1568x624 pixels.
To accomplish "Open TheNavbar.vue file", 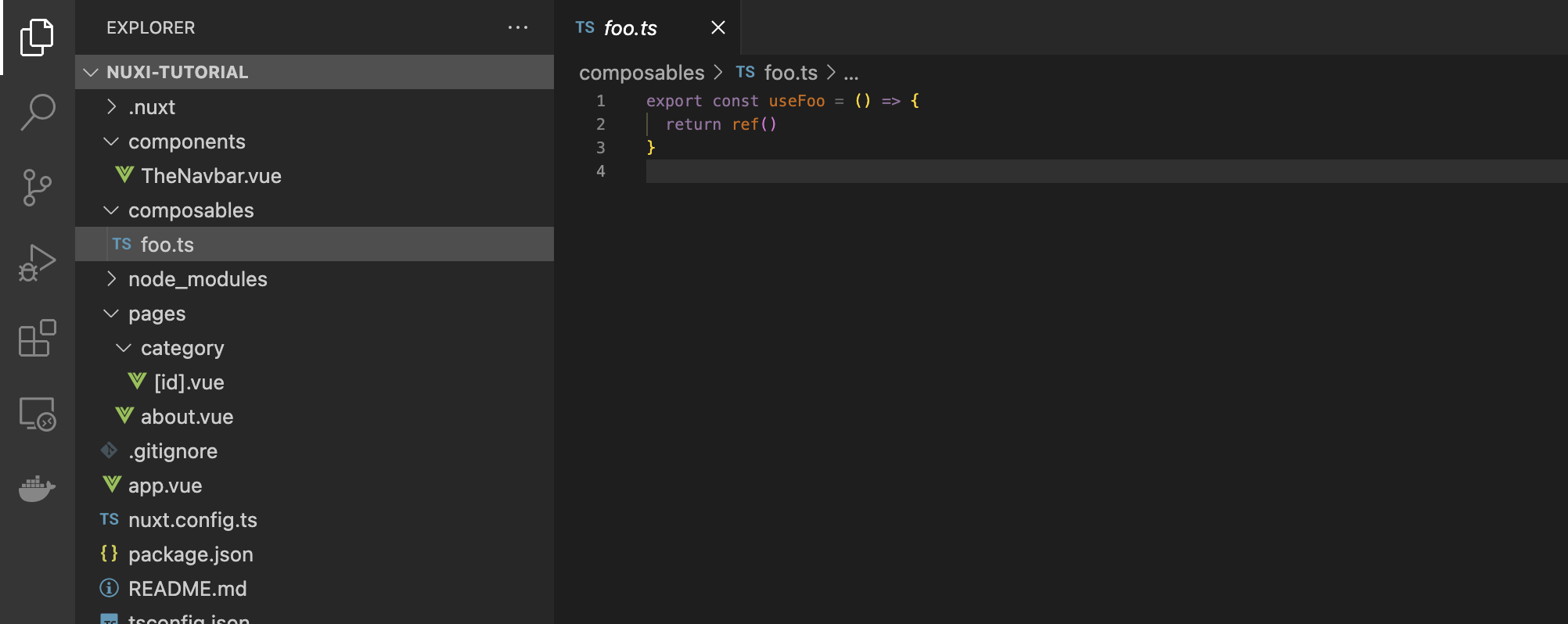I will point(210,176).
